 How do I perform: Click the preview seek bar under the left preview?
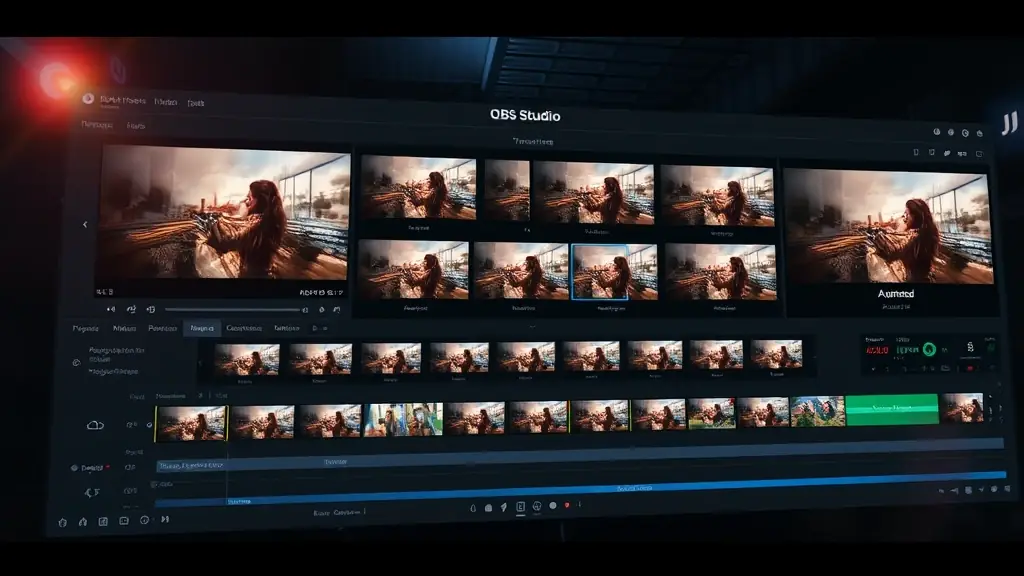click(x=233, y=310)
